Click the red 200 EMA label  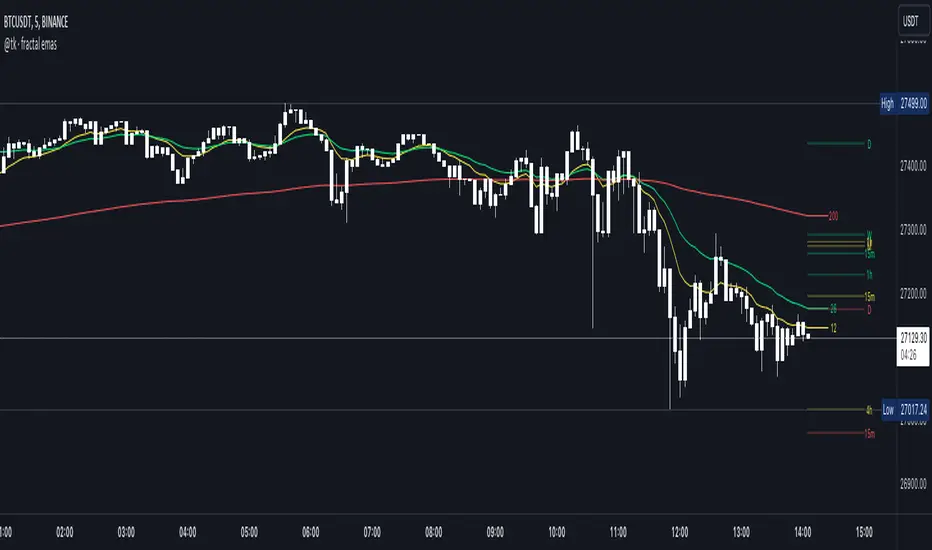[x=833, y=216]
